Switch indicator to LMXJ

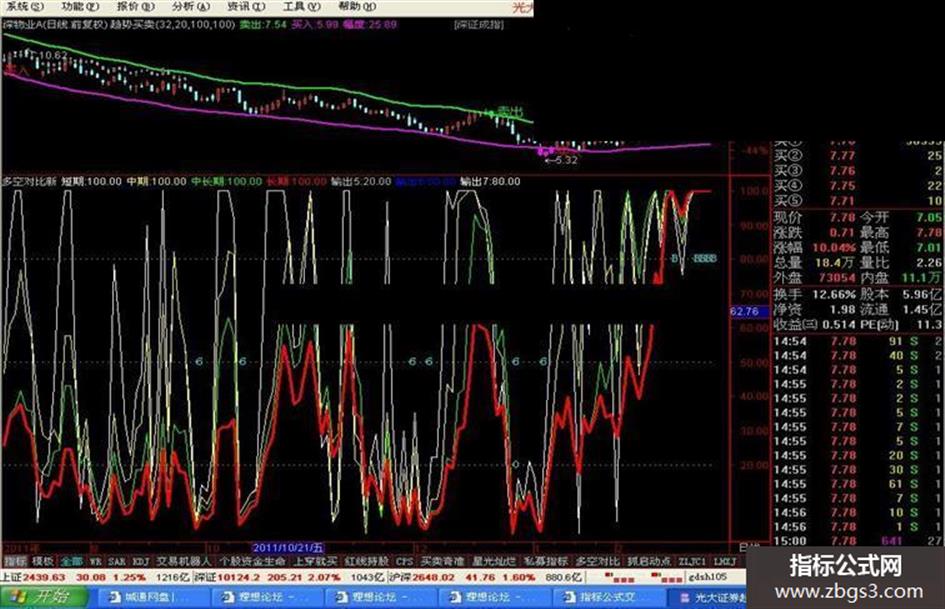725,561
